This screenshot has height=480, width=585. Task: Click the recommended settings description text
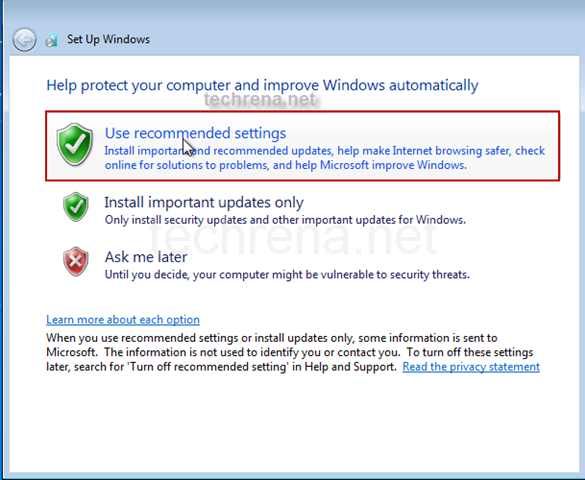pos(325,158)
